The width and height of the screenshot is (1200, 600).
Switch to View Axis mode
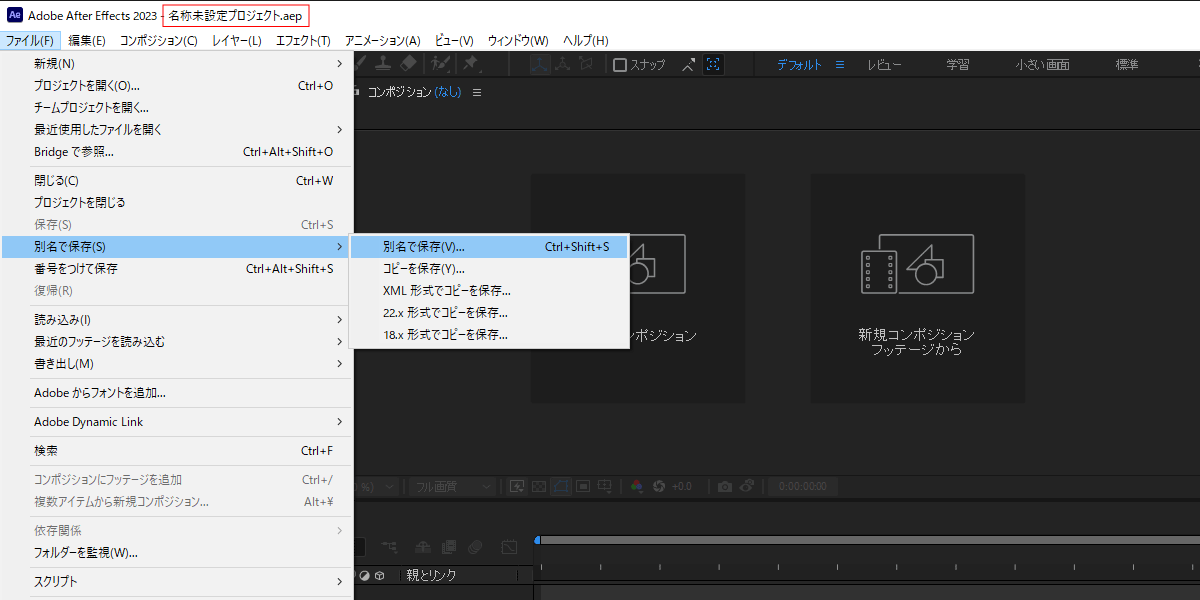[586, 64]
